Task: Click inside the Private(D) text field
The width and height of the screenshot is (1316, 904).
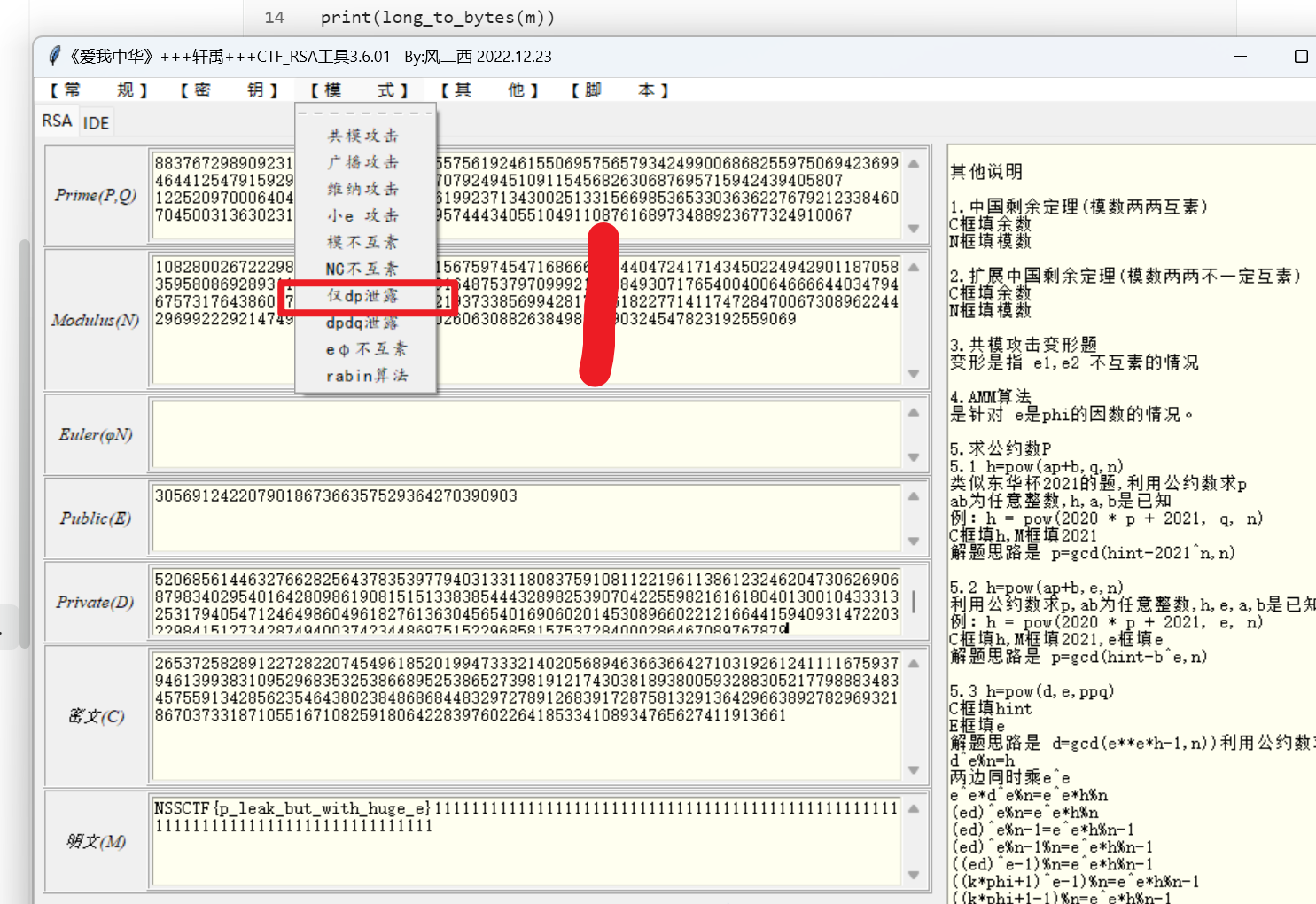Action: [527, 603]
